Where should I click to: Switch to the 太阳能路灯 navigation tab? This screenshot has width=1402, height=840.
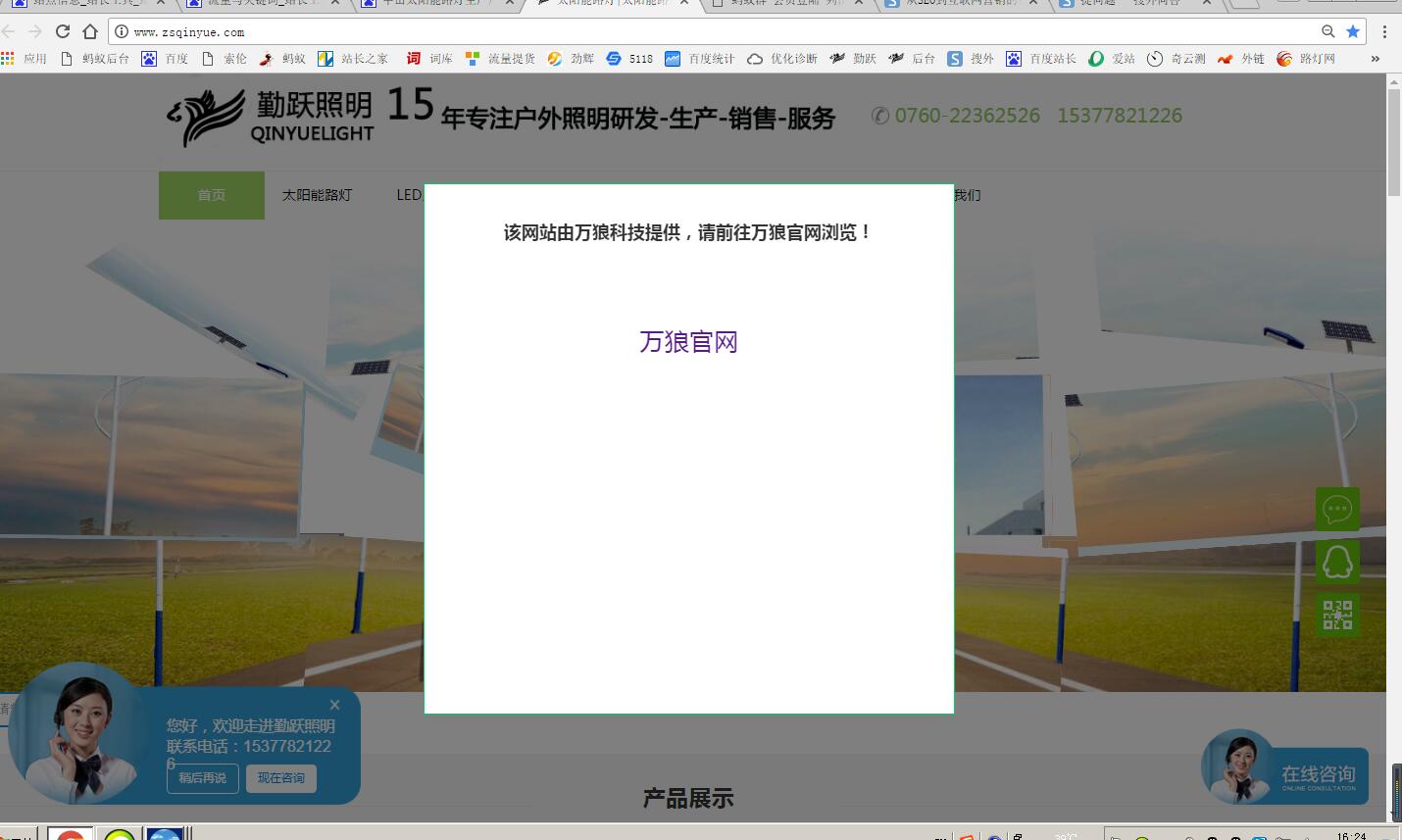click(x=316, y=194)
